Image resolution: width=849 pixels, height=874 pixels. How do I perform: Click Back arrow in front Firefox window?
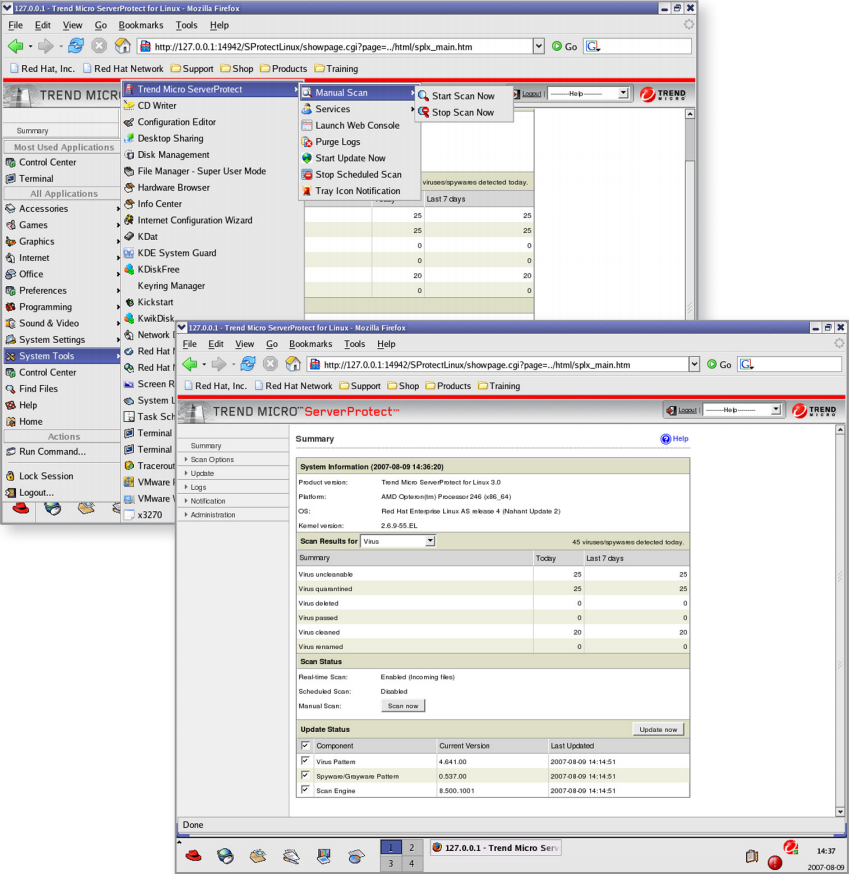click(x=190, y=365)
